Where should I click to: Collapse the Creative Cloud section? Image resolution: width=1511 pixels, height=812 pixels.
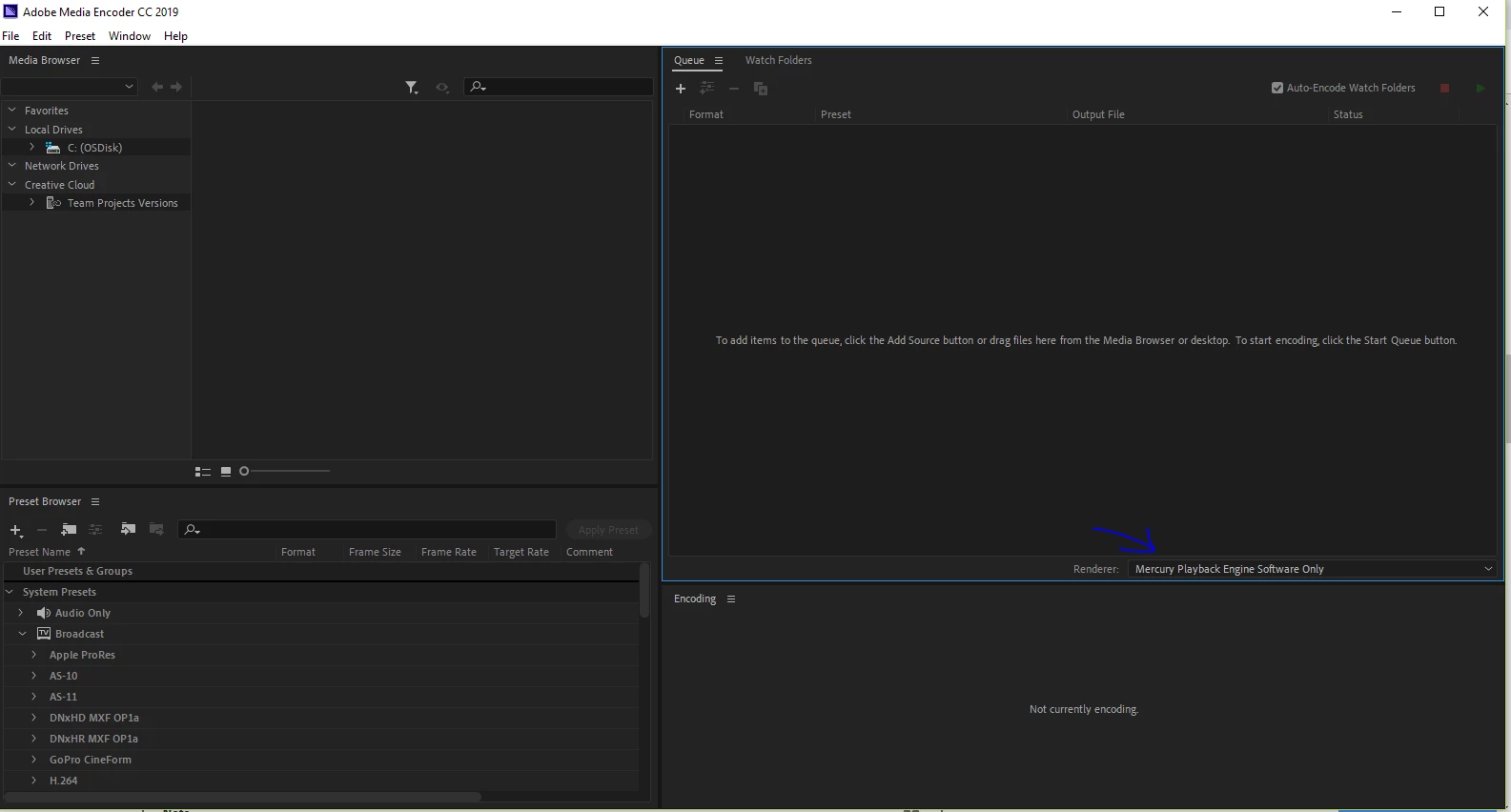(12, 184)
